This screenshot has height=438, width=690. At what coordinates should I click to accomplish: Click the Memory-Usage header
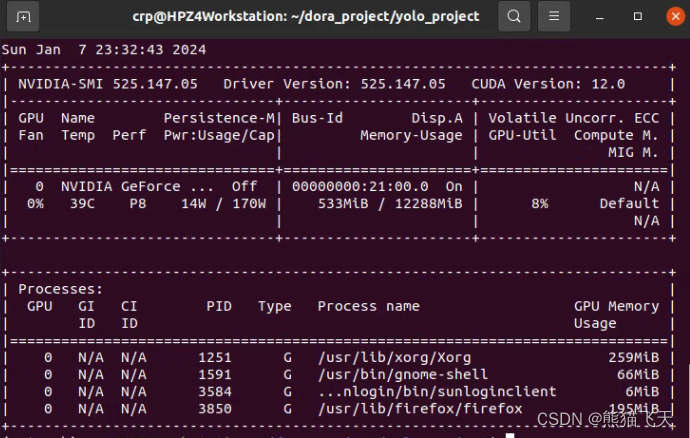pyautogui.click(x=411, y=135)
